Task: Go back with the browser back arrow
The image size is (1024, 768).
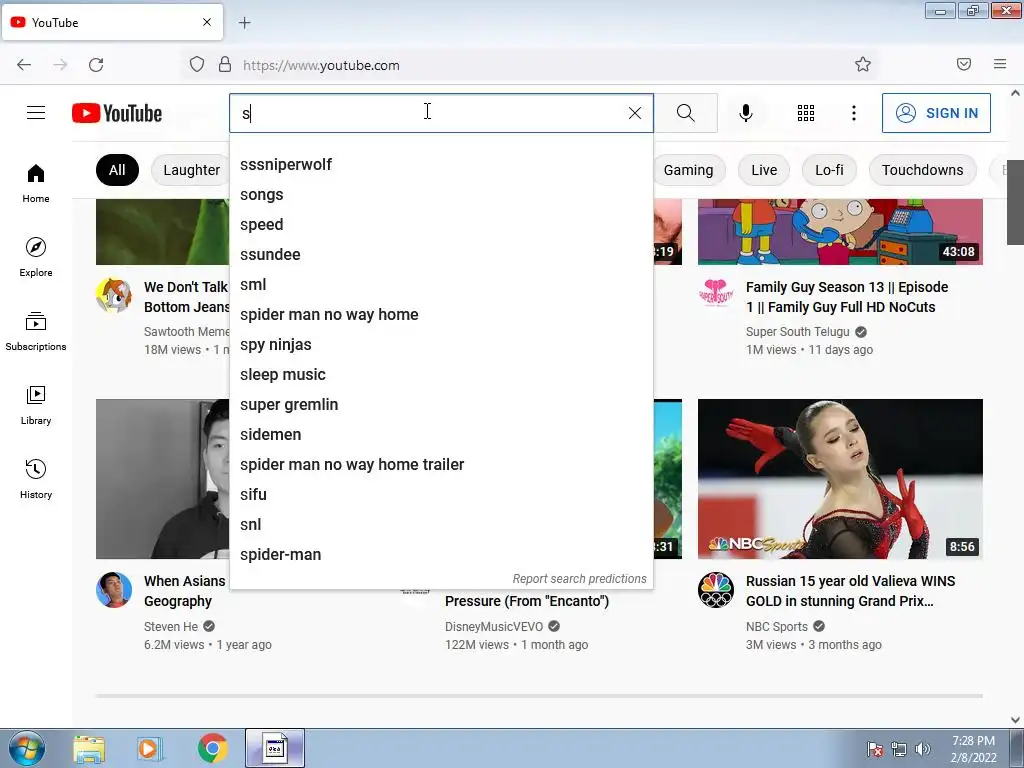Action: 24,65
